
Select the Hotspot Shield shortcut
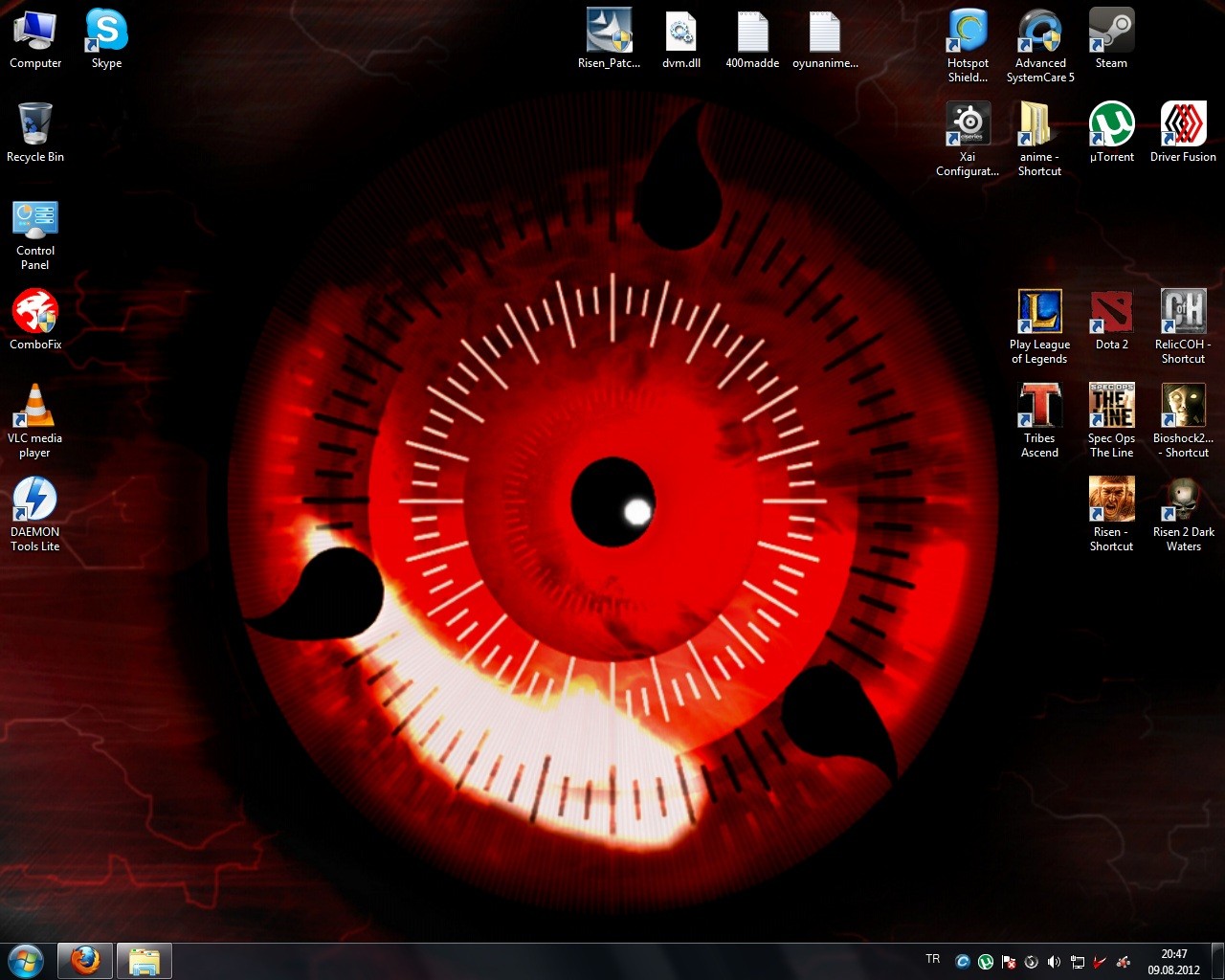point(968,46)
